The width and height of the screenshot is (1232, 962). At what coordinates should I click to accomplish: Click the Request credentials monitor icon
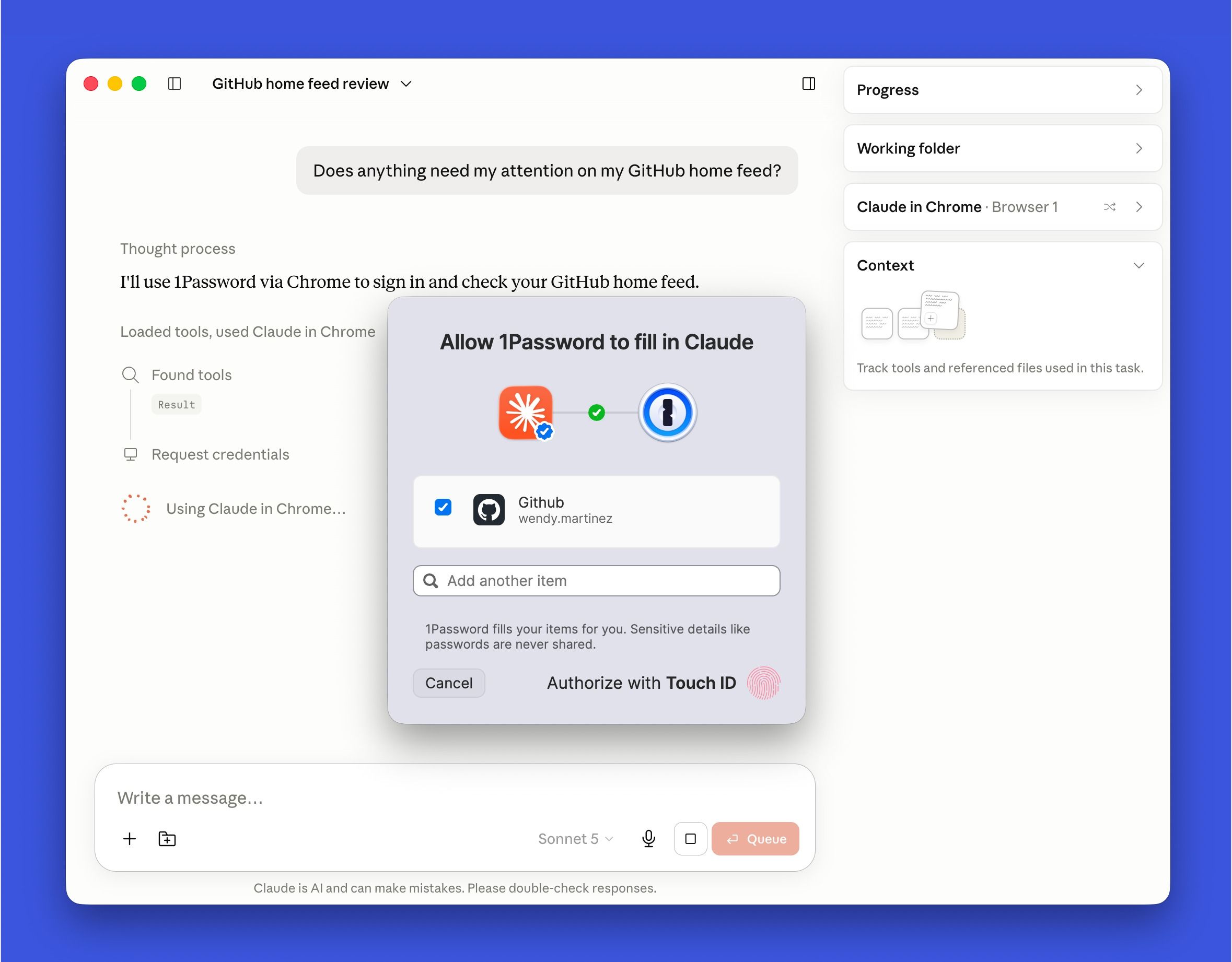click(130, 454)
